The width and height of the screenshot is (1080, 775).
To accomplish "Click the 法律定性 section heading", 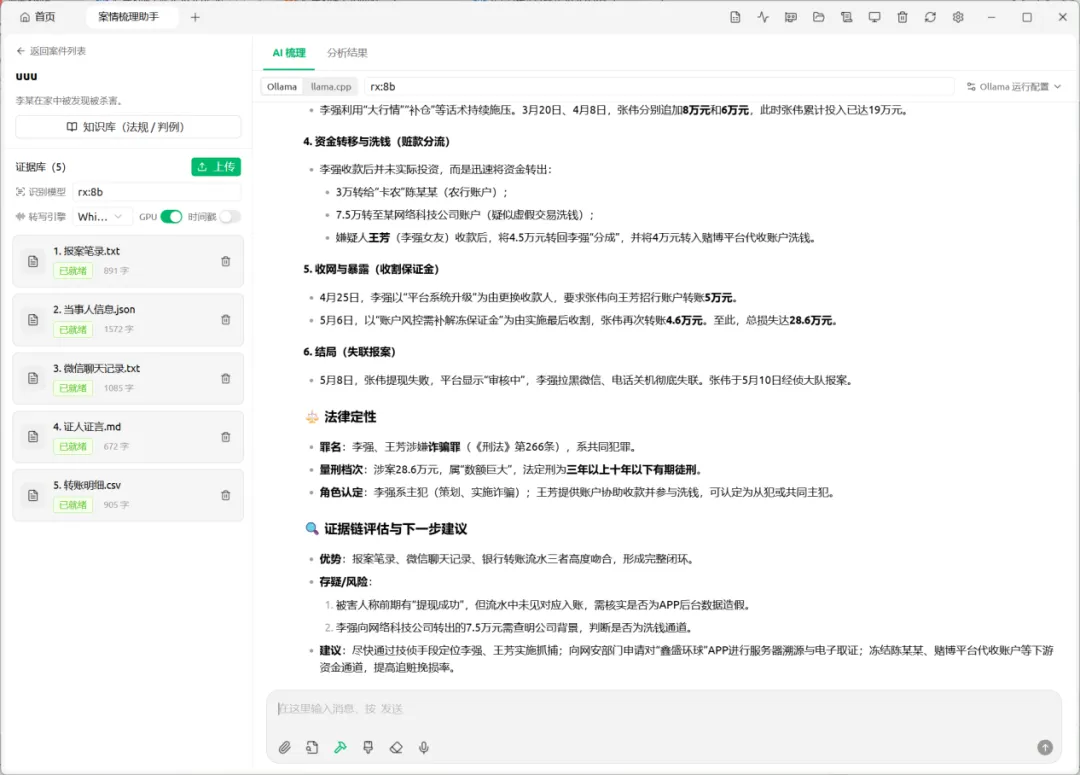I will 350,417.
